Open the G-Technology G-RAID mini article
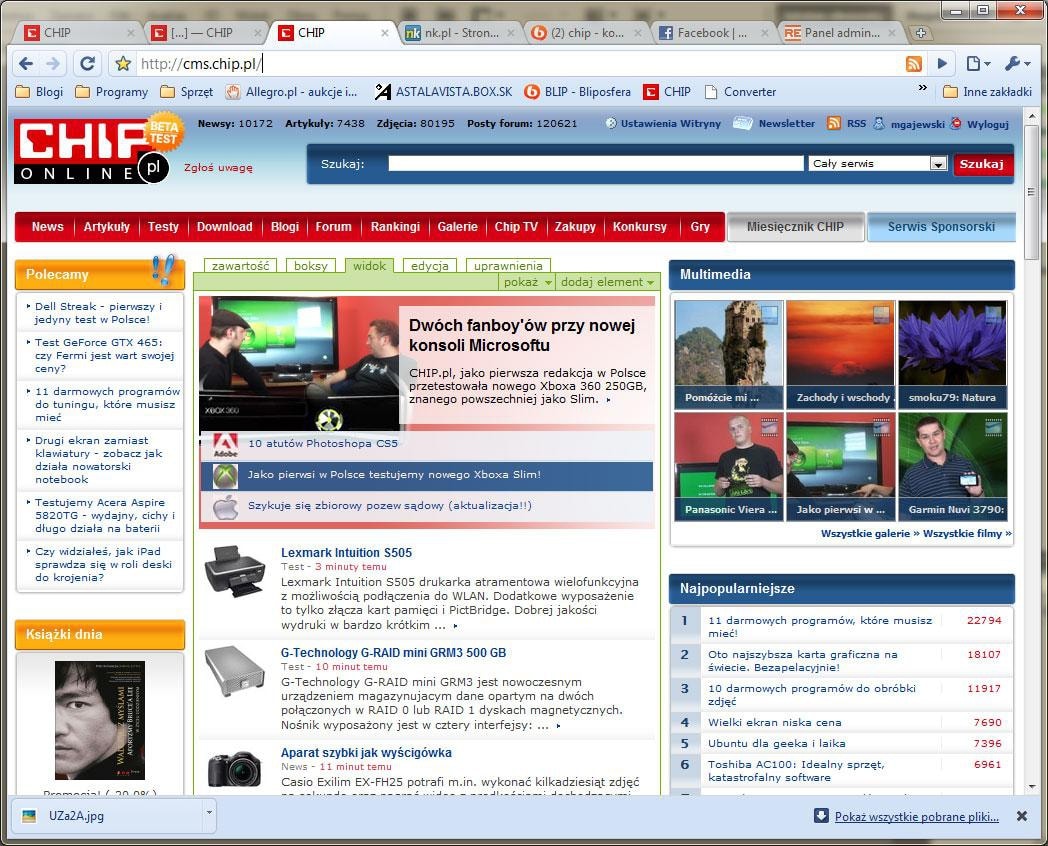 pyautogui.click(x=393, y=653)
